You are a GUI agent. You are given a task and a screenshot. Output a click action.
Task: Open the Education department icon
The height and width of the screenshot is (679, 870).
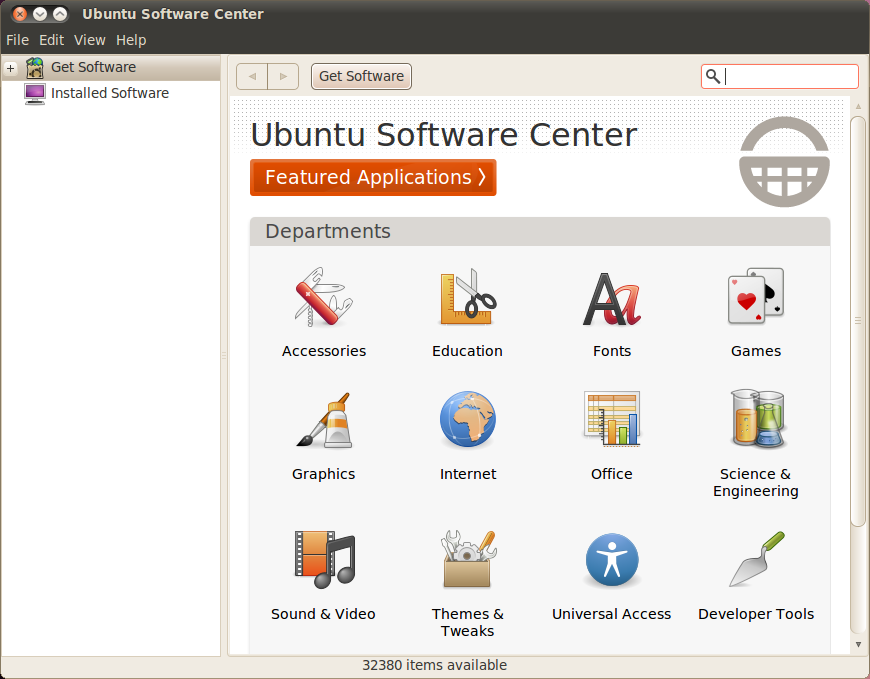coord(468,297)
